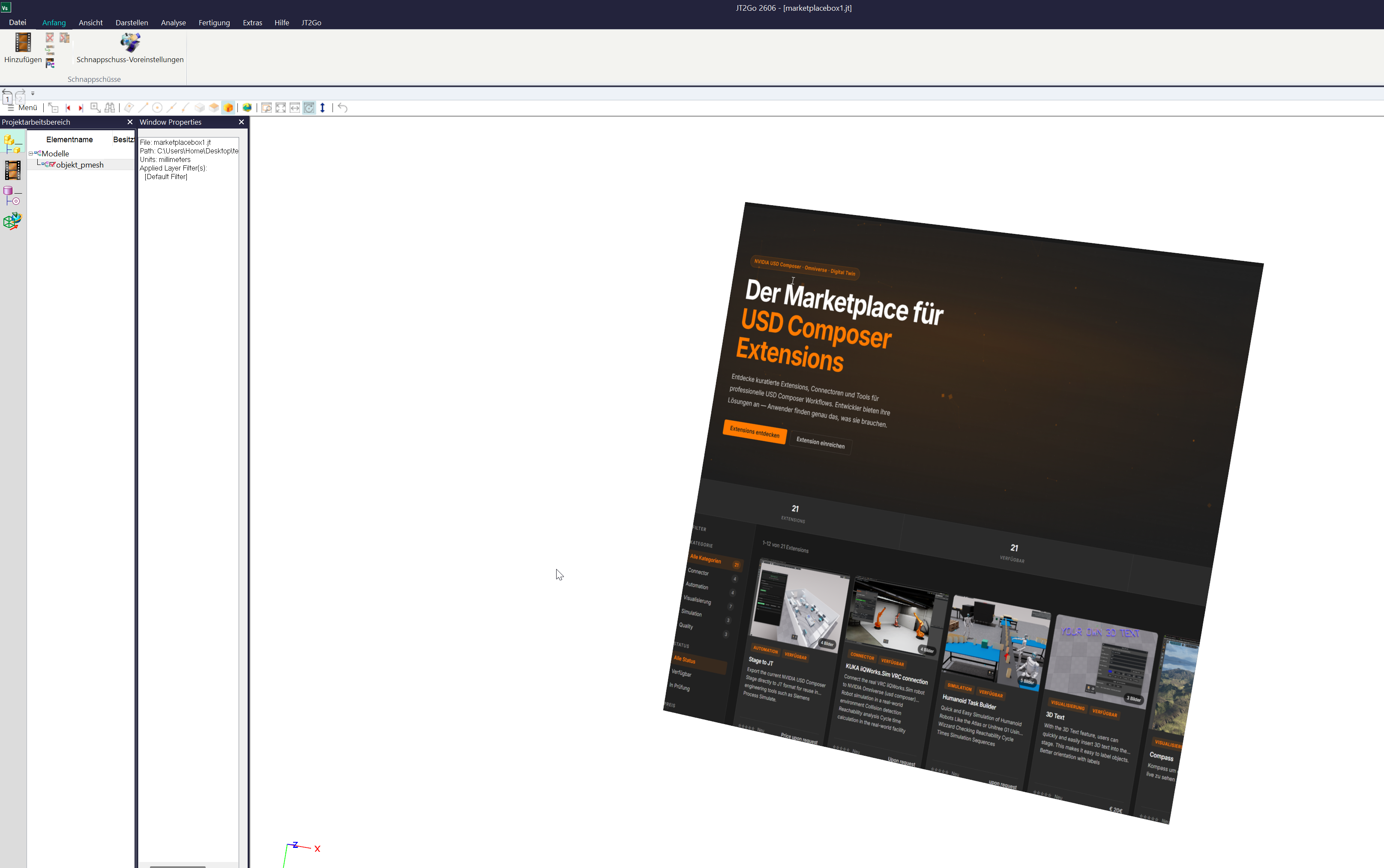Click the surface select filter icon
The image size is (1384, 868).
pyautogui.click(x=129, y=108)
